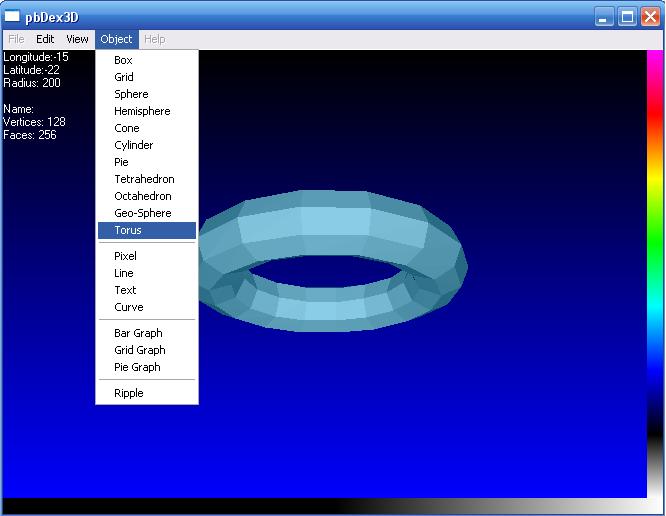Select the Hemisphere menu entry

point(142,111)
